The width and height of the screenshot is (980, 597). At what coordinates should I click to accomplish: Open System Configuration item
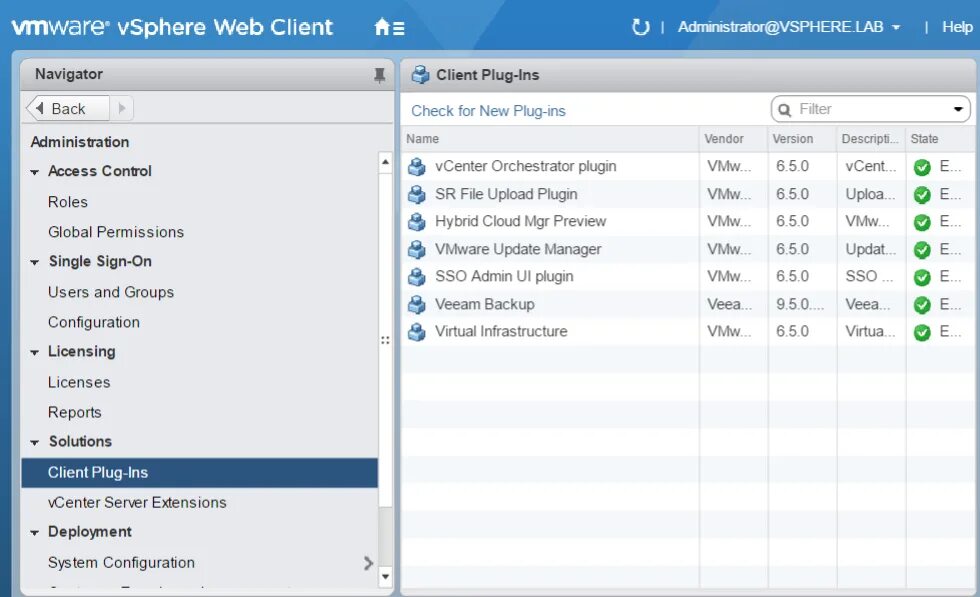pos(121,563)
